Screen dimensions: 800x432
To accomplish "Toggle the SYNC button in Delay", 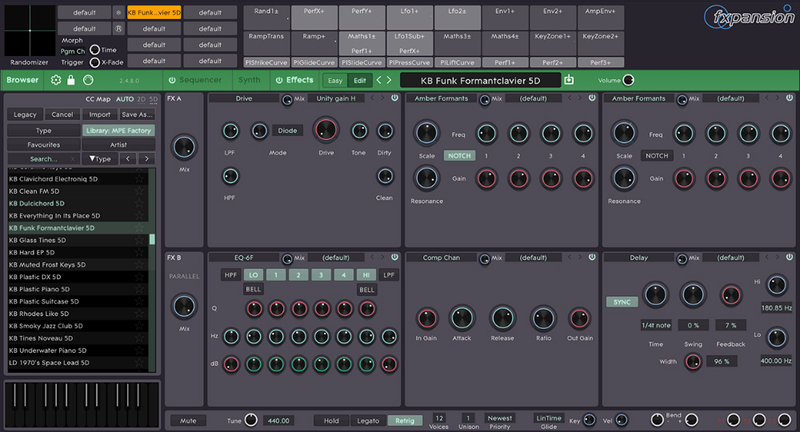I will pyautogui.click(x=621, y=300).
